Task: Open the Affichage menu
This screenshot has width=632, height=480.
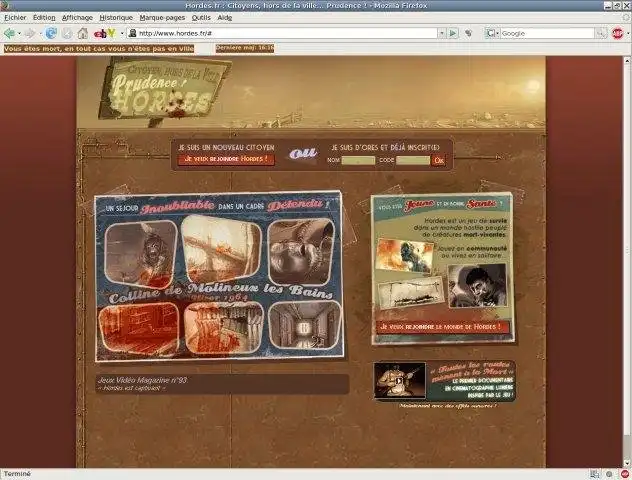Action: [77, 18]
